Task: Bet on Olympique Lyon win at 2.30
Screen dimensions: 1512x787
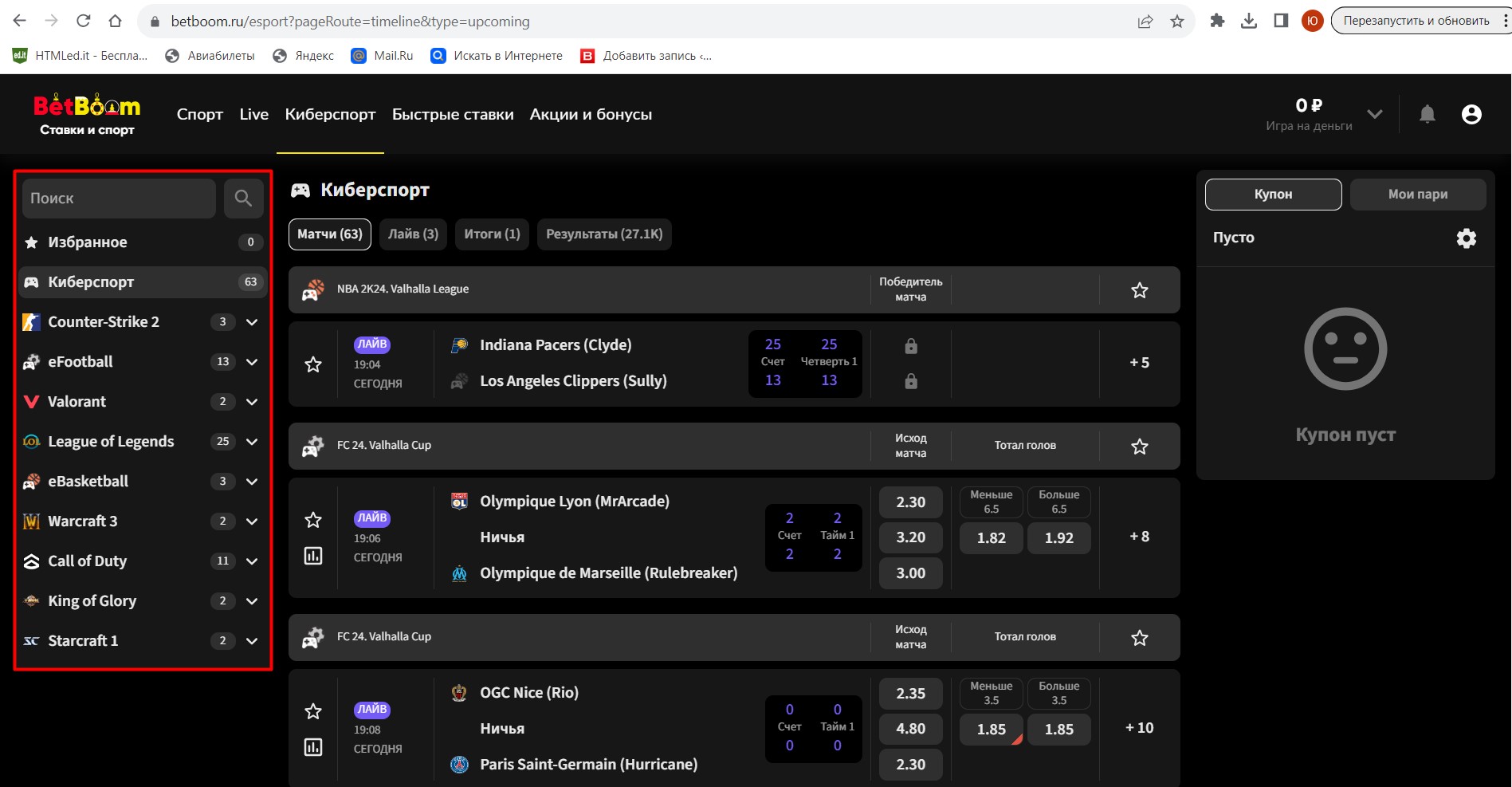Action: [x=910, y=502]
